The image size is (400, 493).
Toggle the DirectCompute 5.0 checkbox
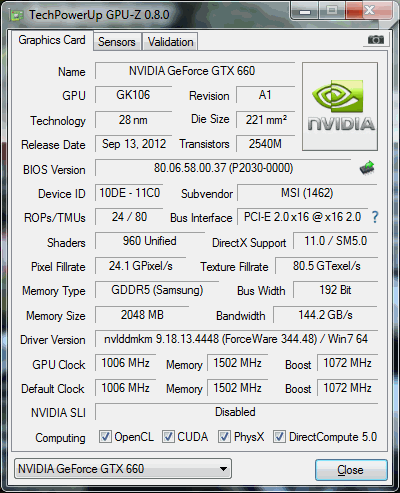point(279,437)
